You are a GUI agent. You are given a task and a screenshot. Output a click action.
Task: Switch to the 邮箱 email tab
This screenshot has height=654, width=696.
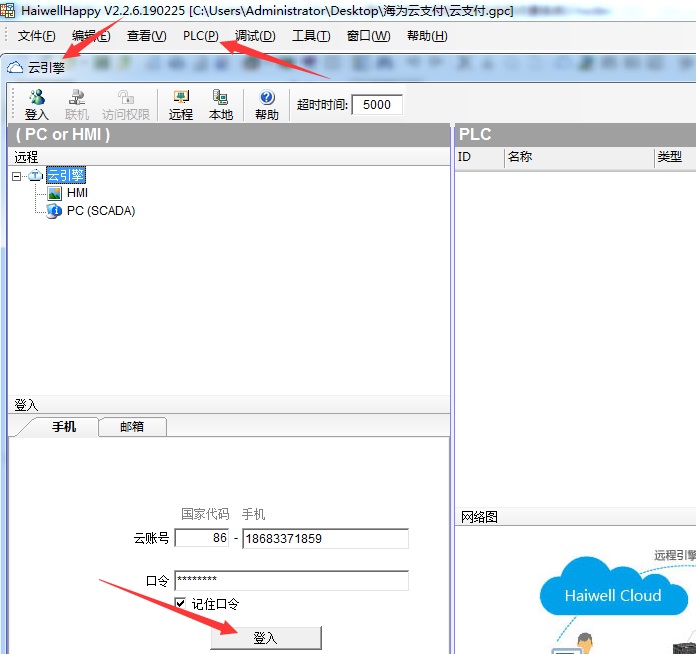[x=131, y=427]
